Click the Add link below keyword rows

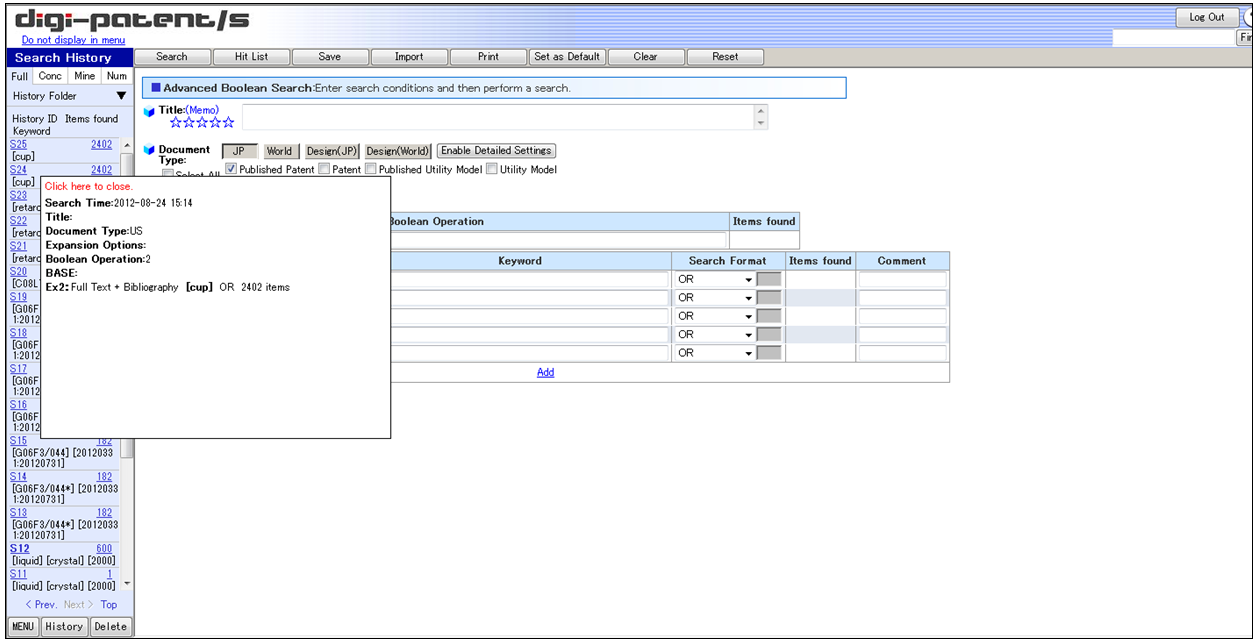tap(545, 372)
